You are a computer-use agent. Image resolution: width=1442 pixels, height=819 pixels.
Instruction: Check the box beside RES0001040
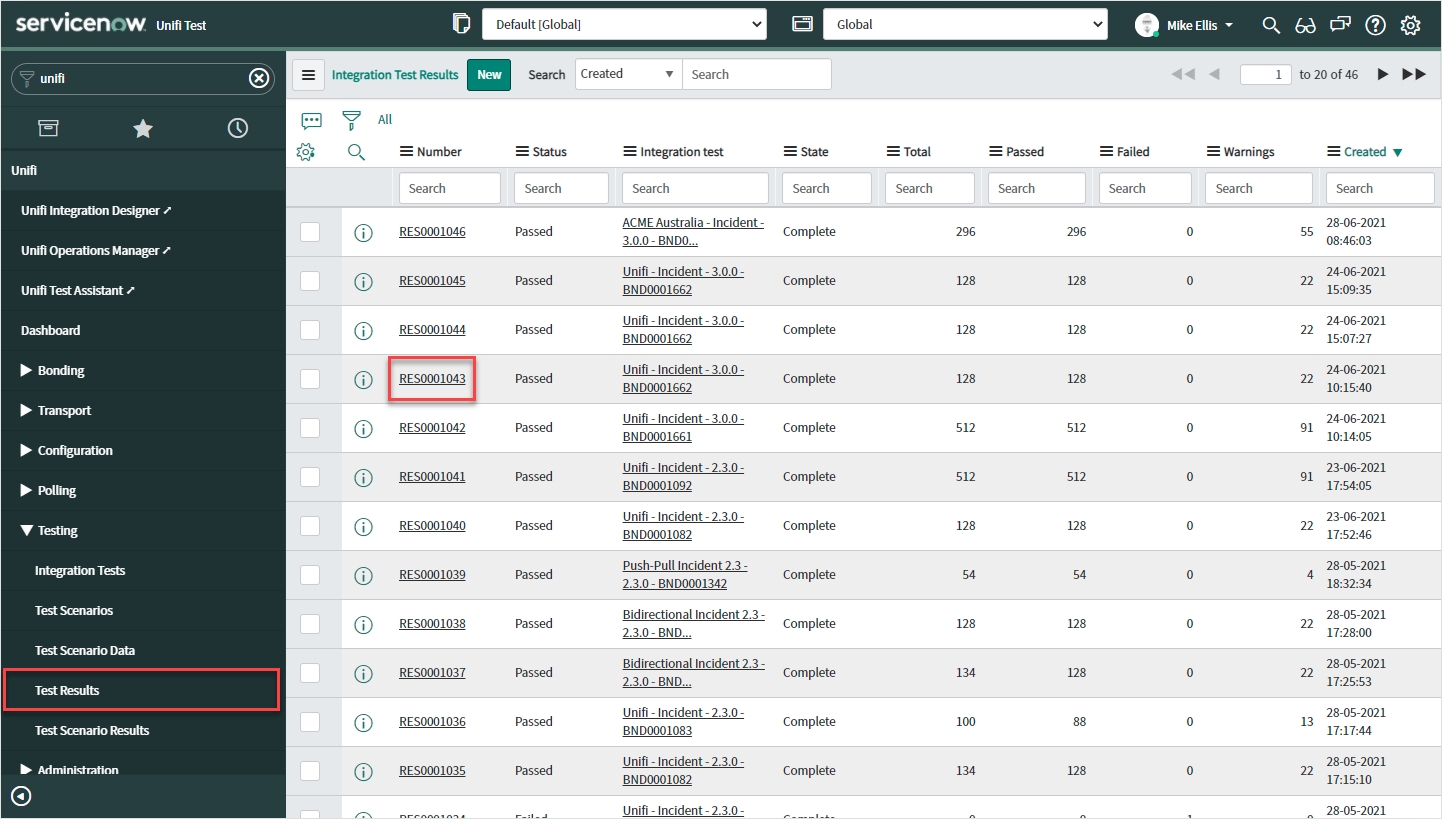310,526
